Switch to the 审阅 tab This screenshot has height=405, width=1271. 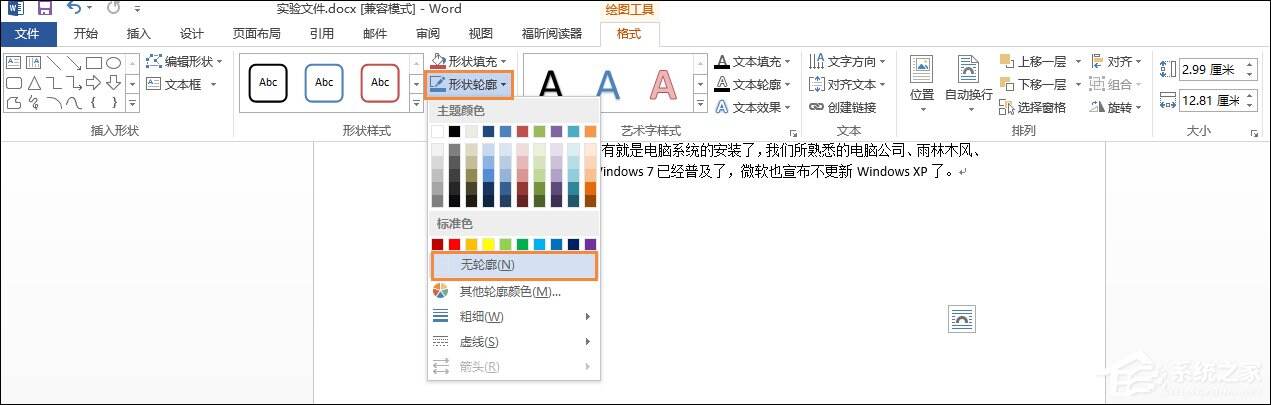pyautogui.click(x=428, y=33)
